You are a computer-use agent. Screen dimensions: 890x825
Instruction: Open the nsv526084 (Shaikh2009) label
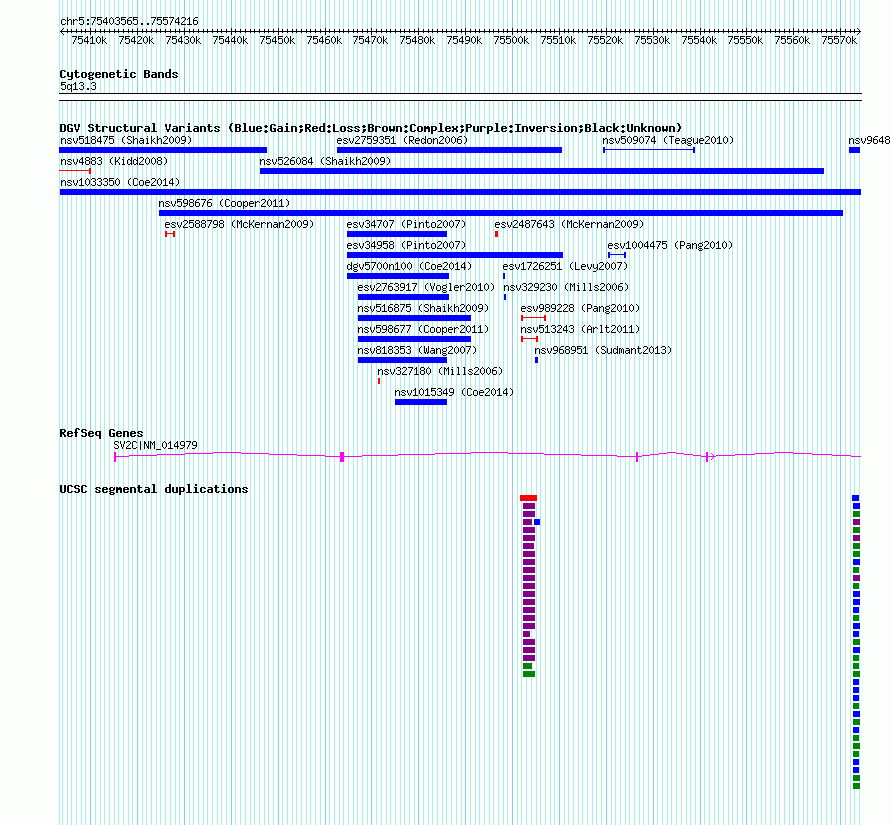click(325, 161)
